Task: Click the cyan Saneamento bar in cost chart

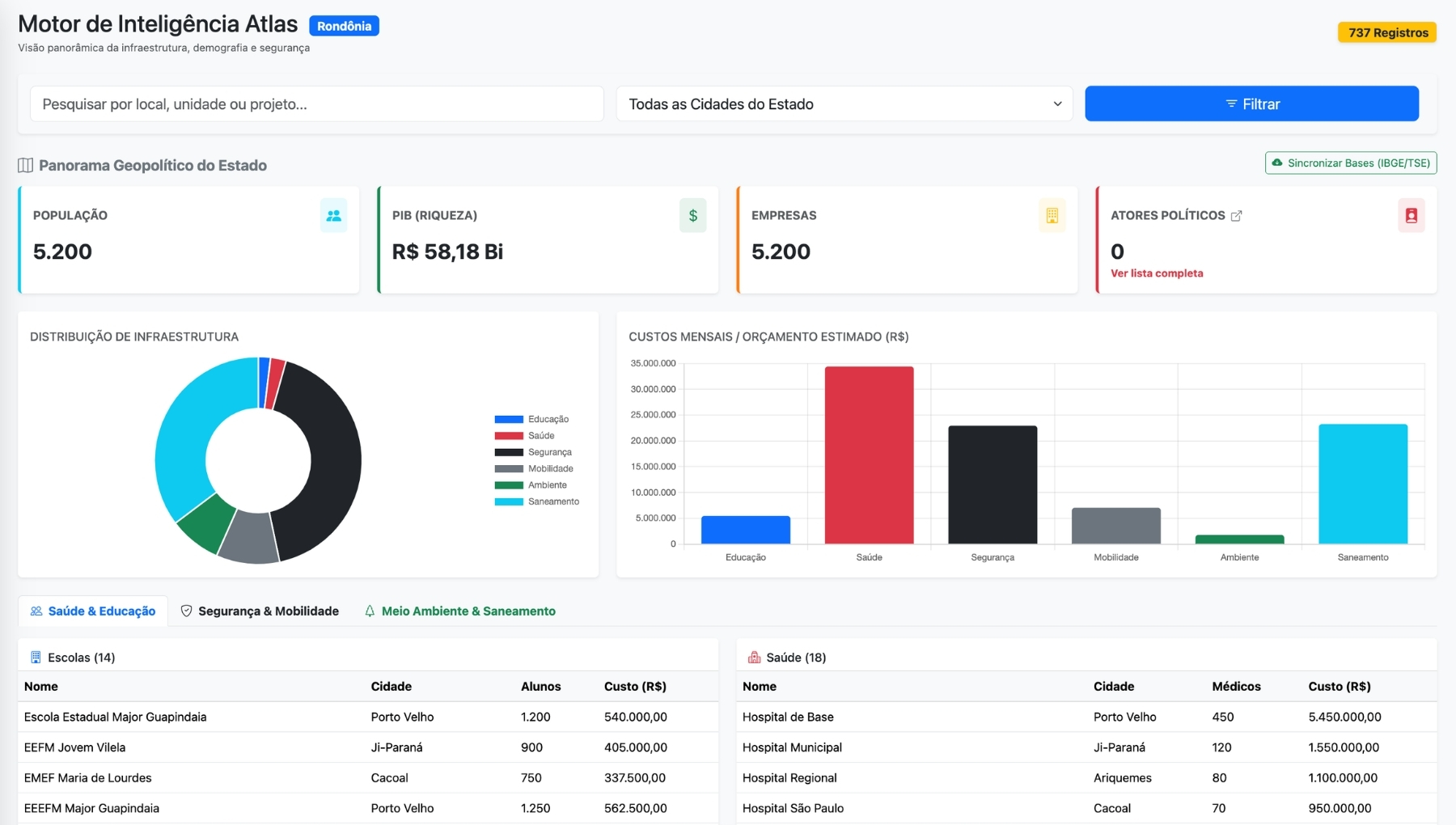Action: (1363, 484)
